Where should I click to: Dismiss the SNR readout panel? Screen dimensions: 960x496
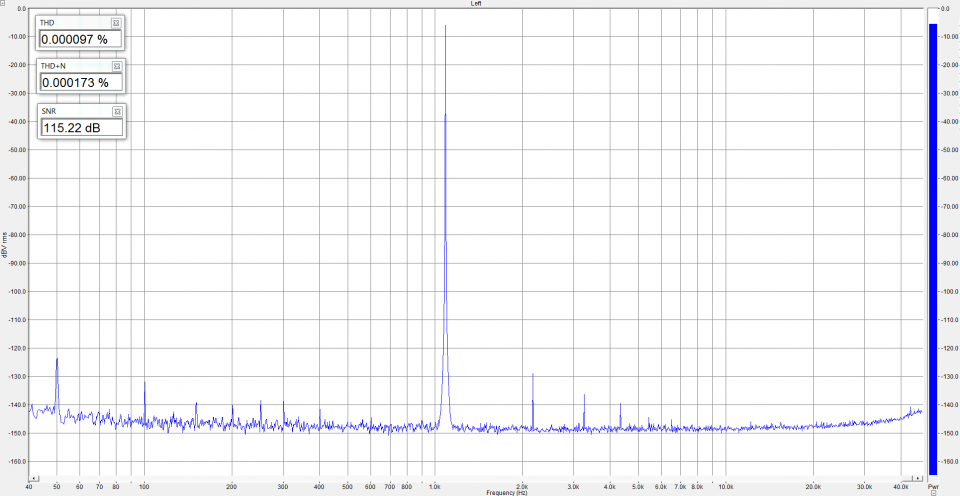click(116, 111)
